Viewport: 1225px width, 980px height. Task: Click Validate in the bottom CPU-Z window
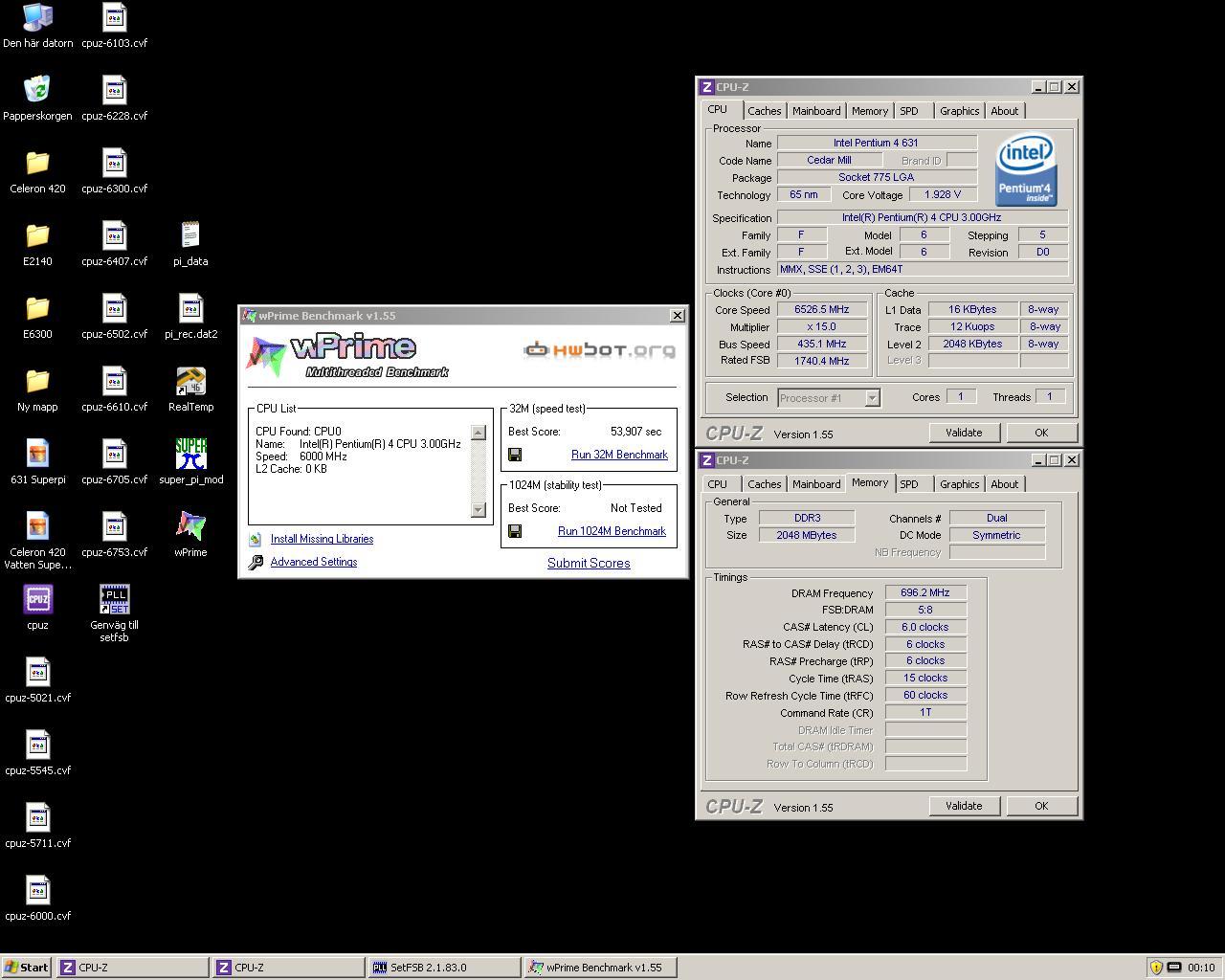point(964,806)
